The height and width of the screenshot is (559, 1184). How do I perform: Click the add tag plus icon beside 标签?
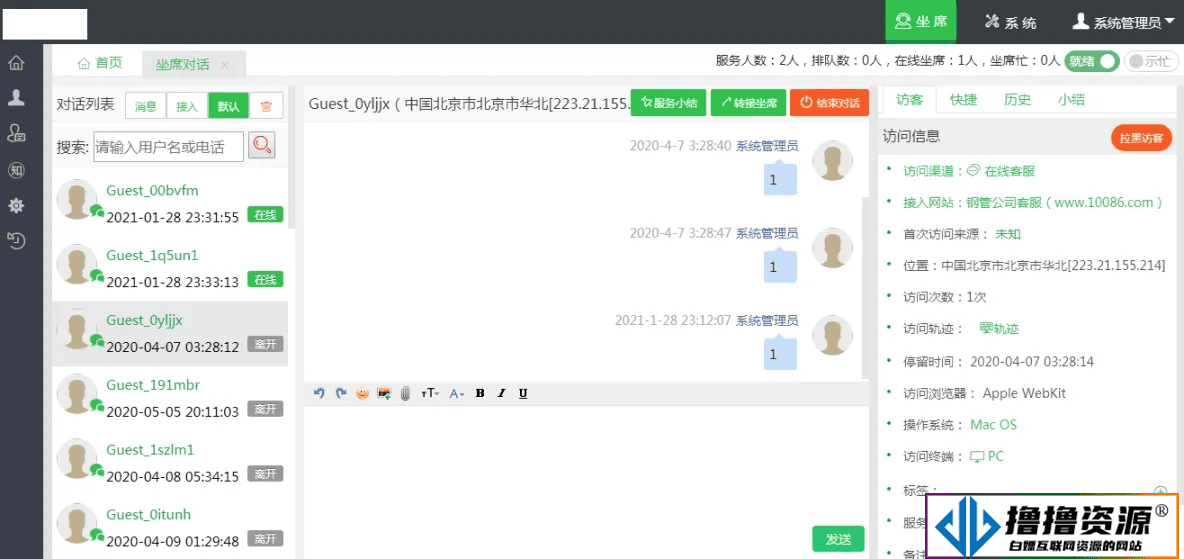(1161, 491)
